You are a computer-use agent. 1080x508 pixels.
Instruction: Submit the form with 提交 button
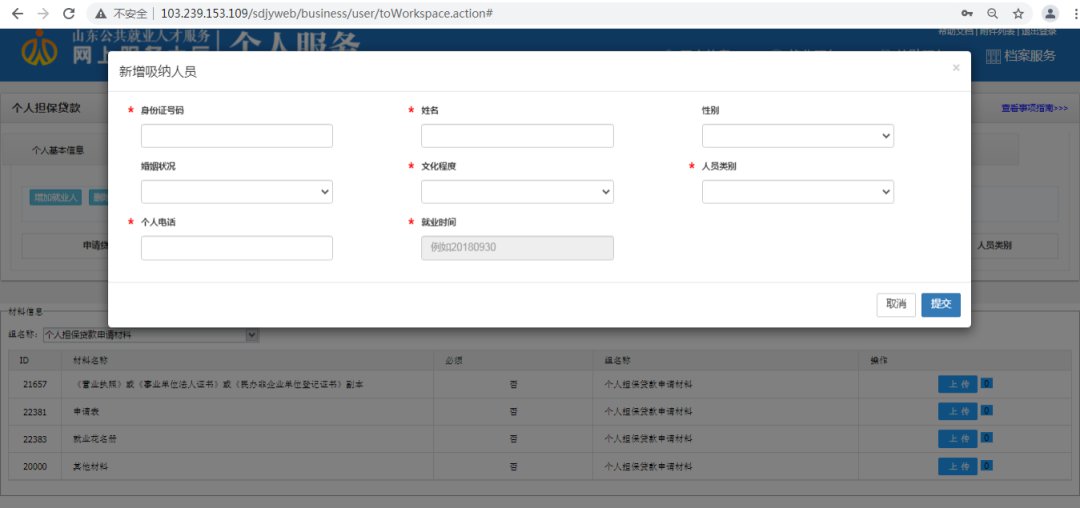click(940, 304)
